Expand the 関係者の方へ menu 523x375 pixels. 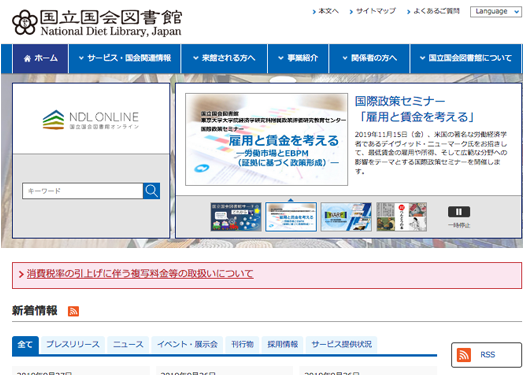pyautogui.click(x=370, y=58)
